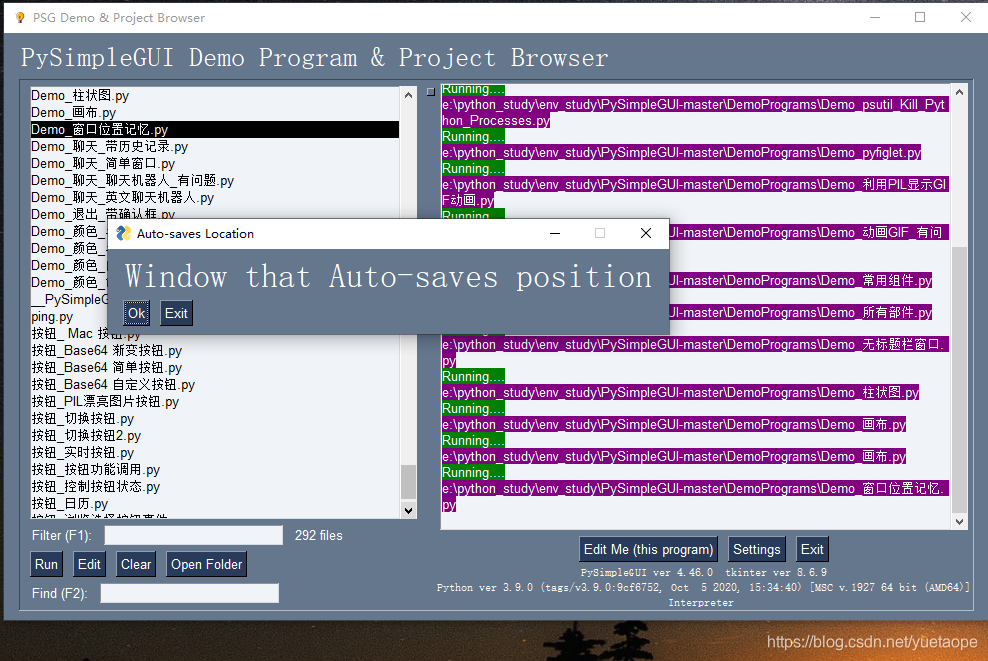Click the Python icon in Auto-saves Location title bar
The width and height of the screenshot is (988, 661).
pyautogui.click(x=124, y=233)
